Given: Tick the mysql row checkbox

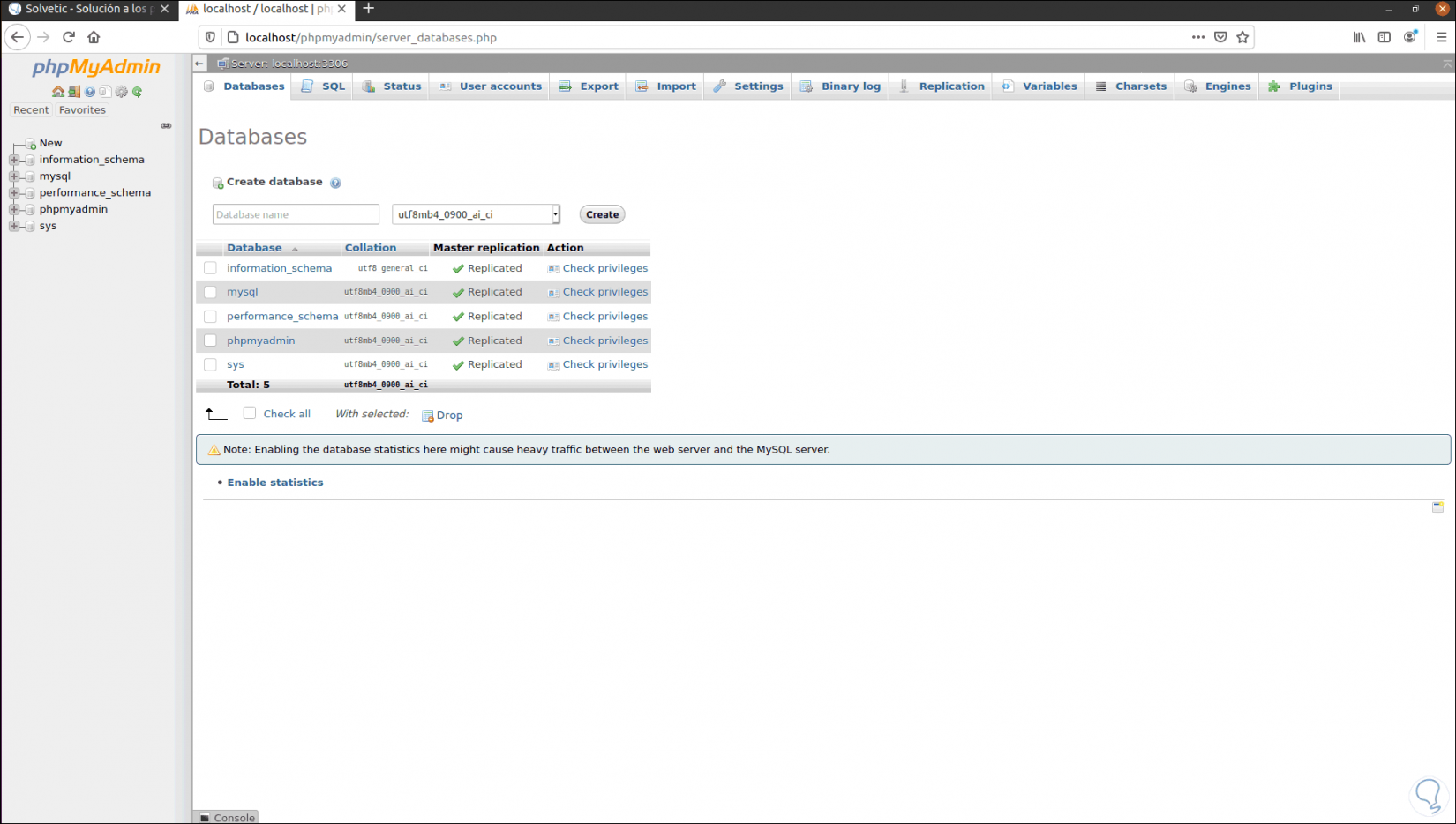Looking at the screenshot, I should pyautogui.click(x=210, y=292).
